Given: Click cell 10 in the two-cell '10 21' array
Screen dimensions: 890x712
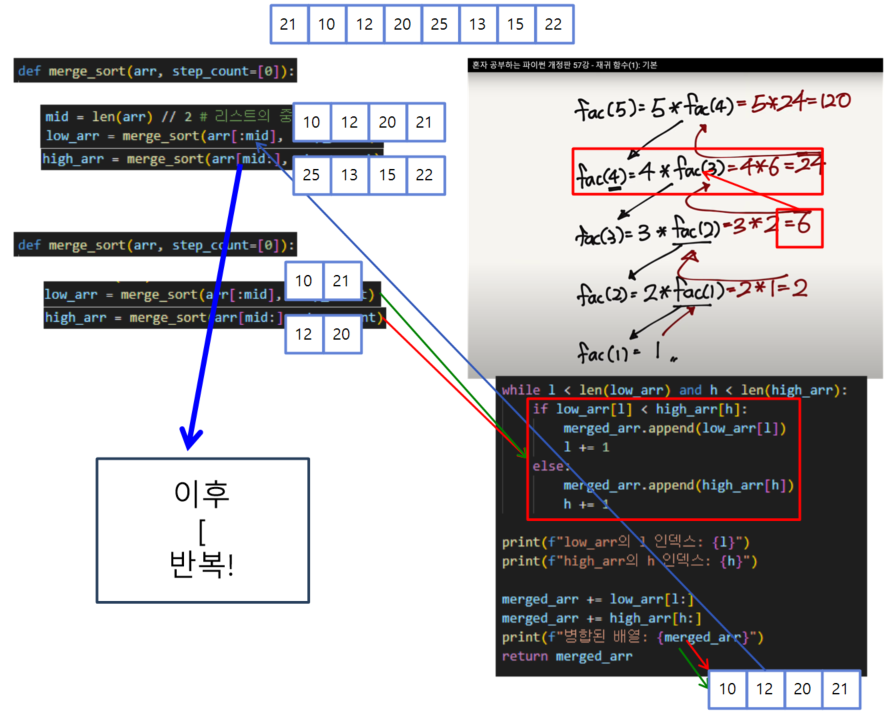Looking at the screenshot, I should click(304, 281).
